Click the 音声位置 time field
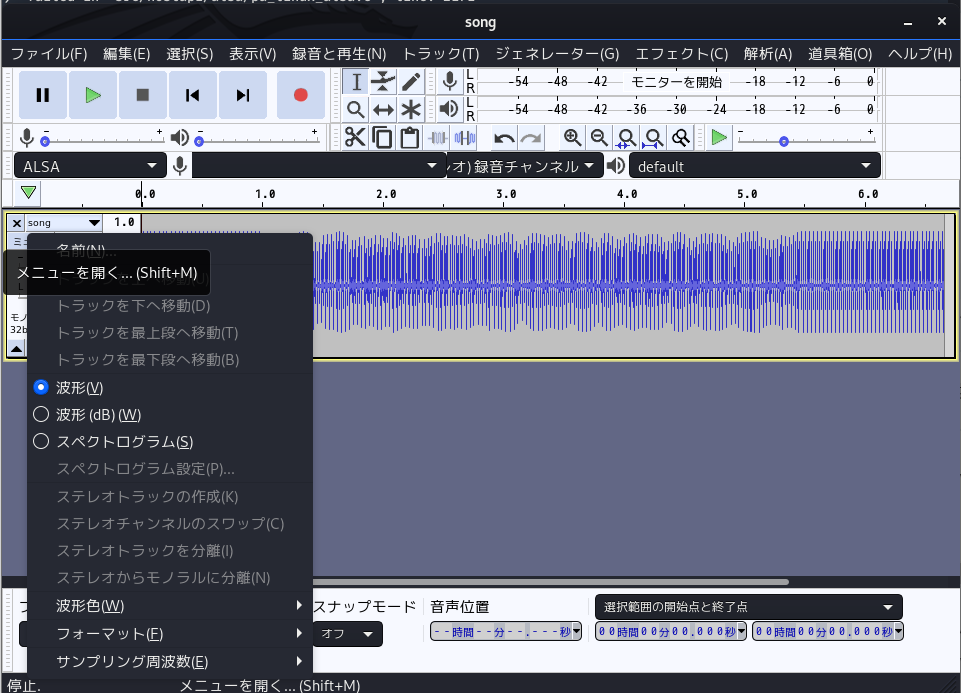This screenshot has height=693, width=961. (506, 631)
